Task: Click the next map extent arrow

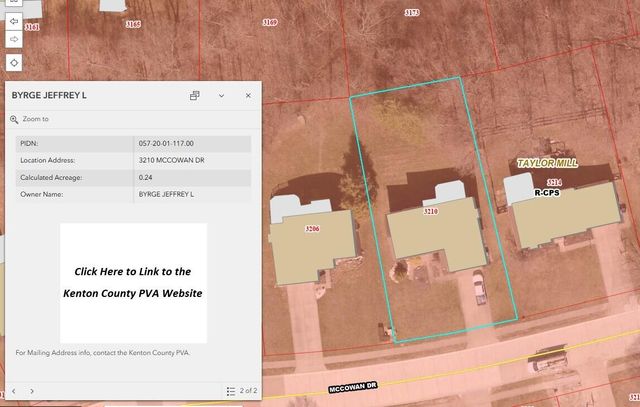Action: point(15,39)
